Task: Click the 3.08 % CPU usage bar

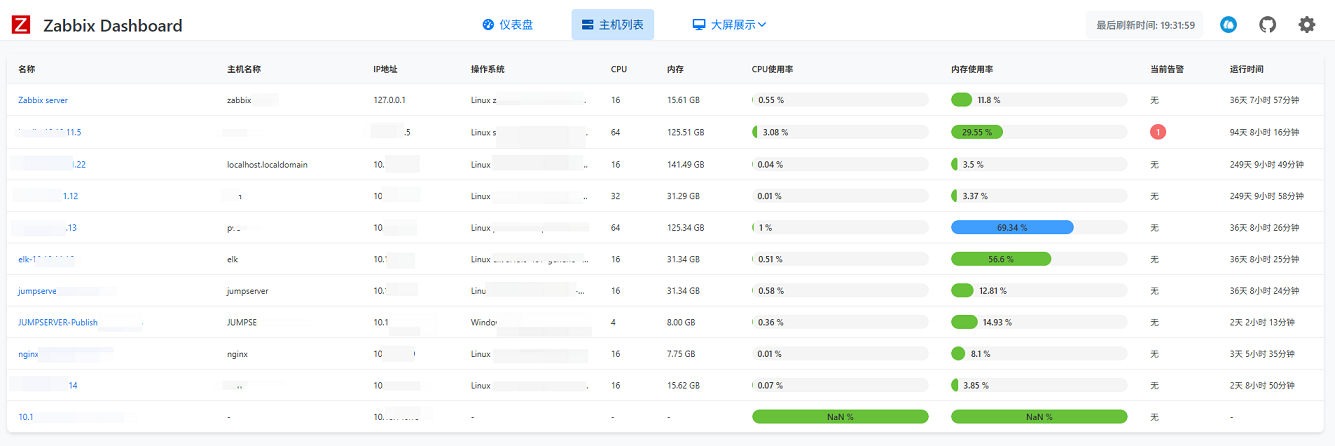Action: [x=840, y=132]
